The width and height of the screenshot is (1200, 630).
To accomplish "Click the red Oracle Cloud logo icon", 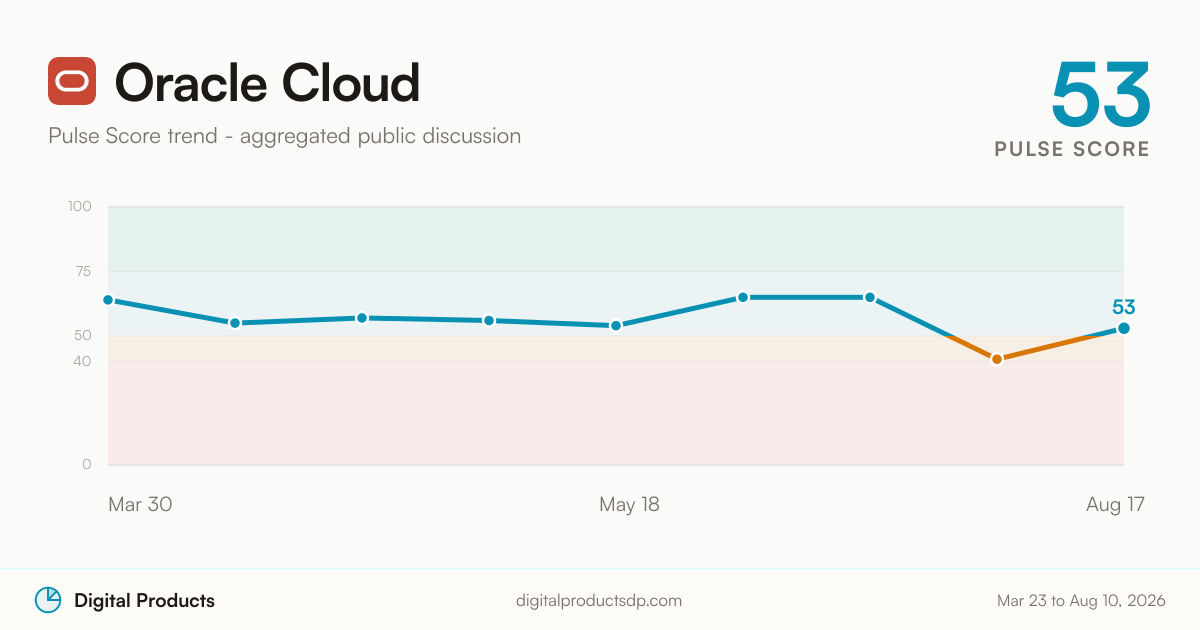I will [72, 81].
